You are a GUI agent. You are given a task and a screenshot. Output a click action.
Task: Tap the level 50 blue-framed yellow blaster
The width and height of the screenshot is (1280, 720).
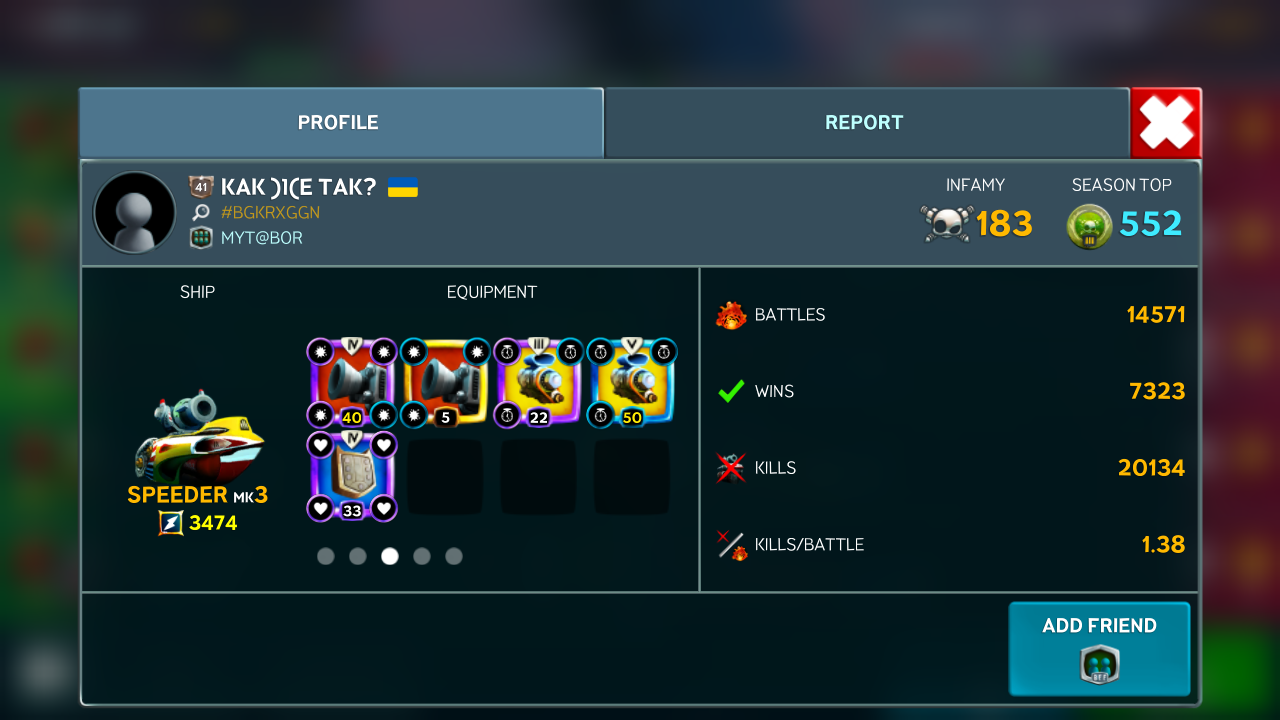tap(632, 383)
